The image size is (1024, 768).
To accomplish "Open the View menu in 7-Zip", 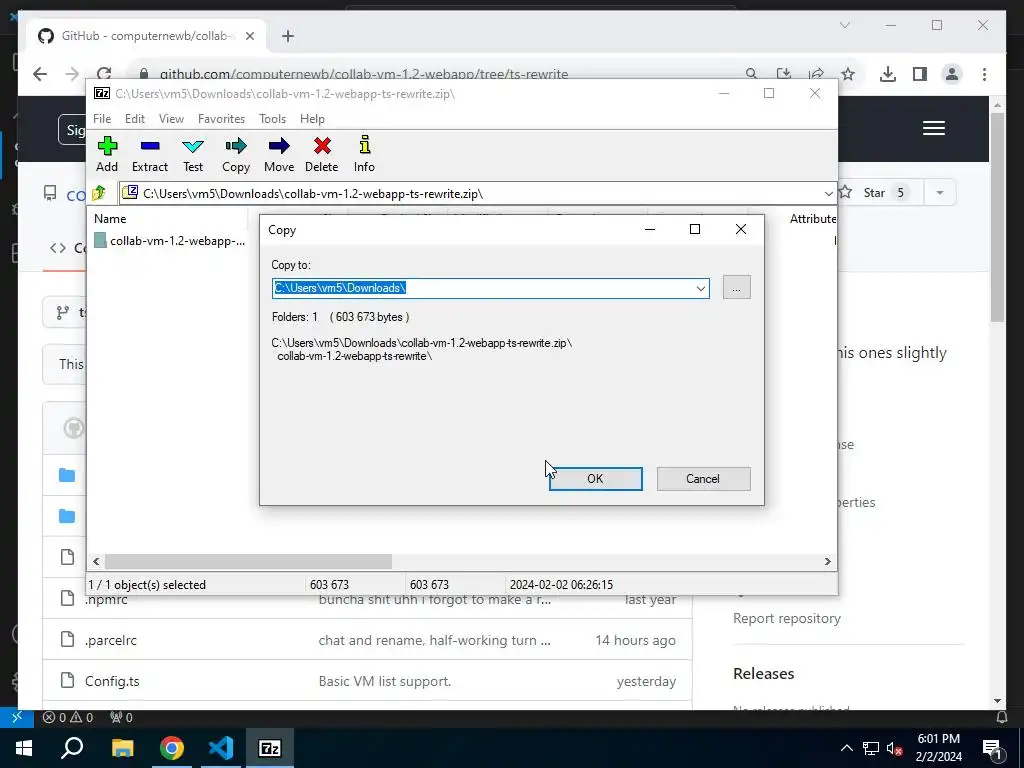I will coord(171,119).
